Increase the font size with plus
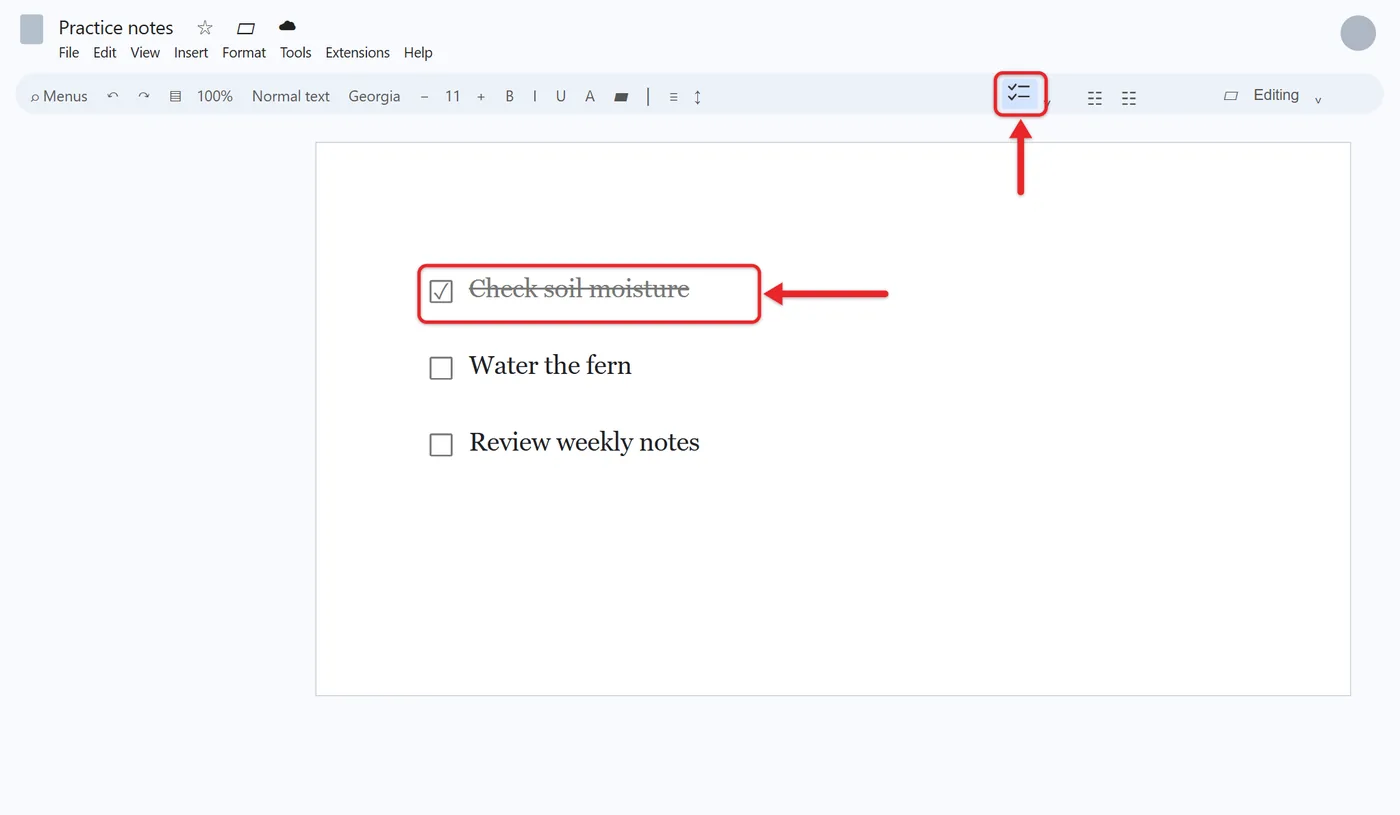Viewport: 1400px width, 815px height. coord(481,96)
